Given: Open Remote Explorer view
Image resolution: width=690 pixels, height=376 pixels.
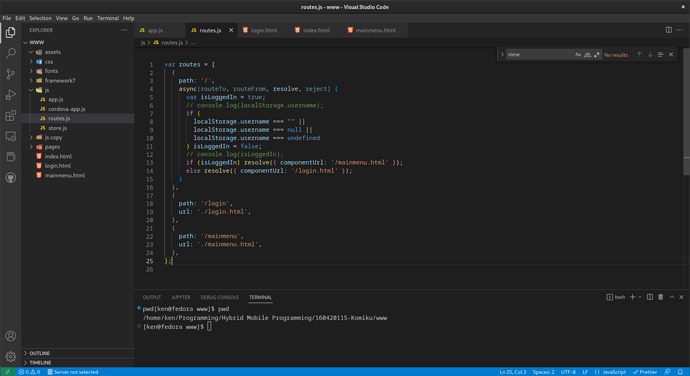Looking at the screenshot, I should [11, 136].
